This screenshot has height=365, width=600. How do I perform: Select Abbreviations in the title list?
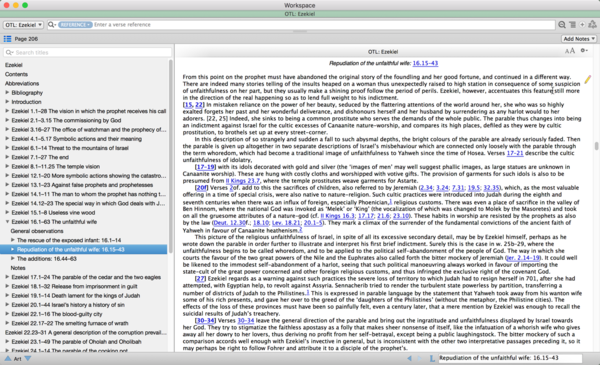(22, 83)
